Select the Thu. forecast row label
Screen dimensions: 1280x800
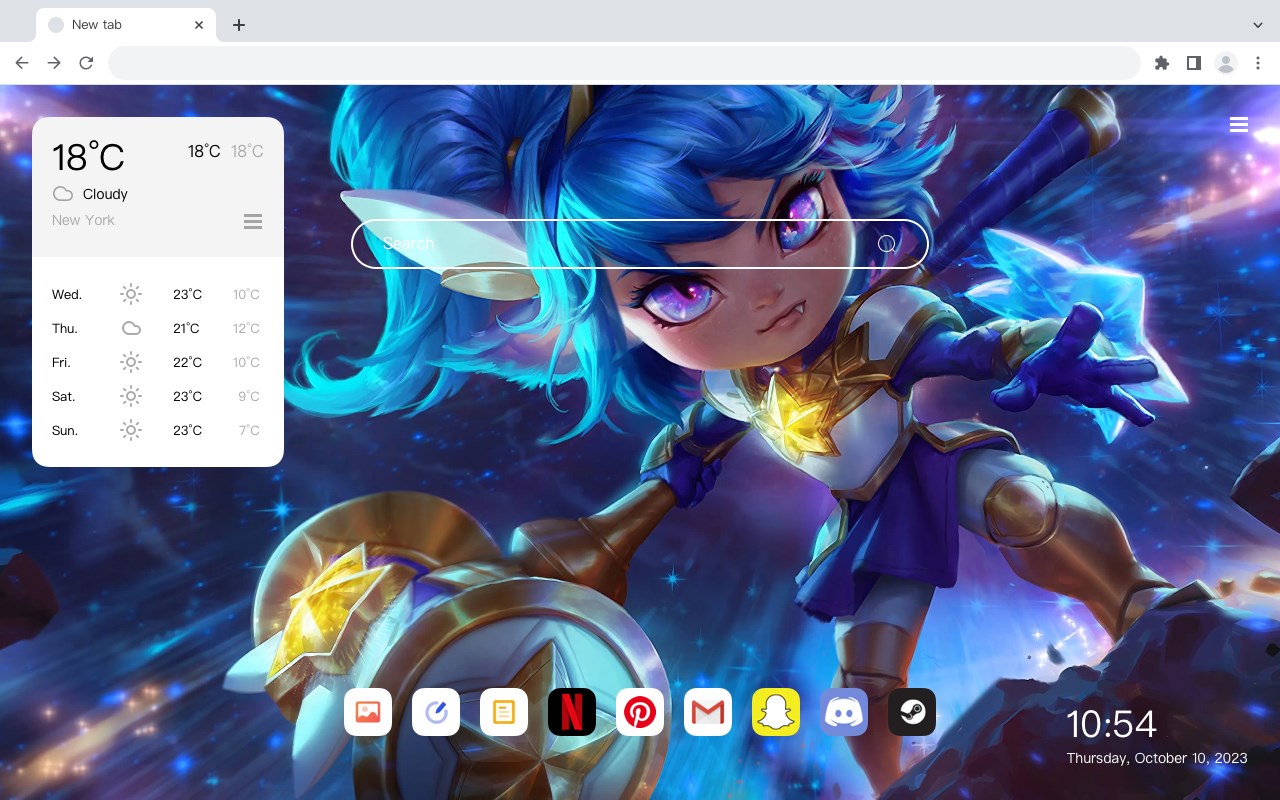(x=65, y=329)
